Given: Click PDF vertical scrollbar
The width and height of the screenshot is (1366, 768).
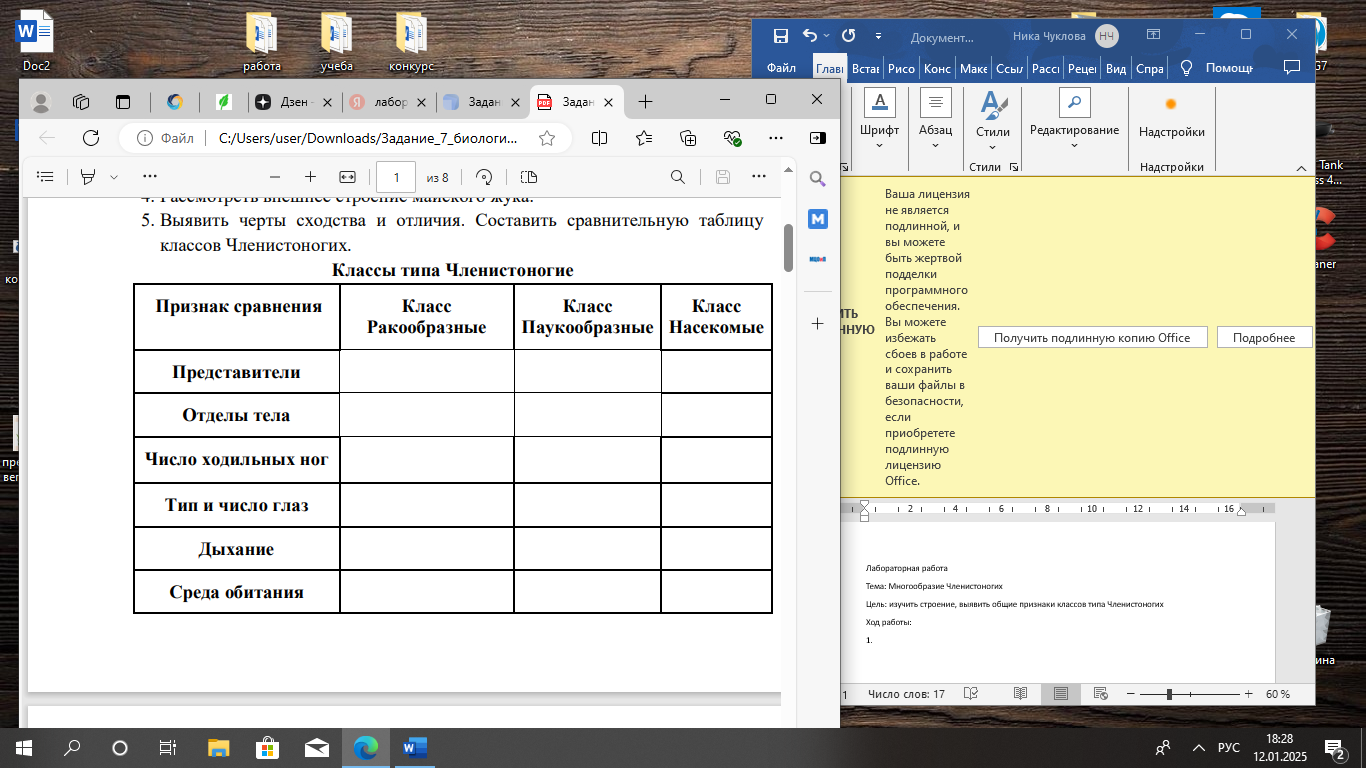Looking at the screenshot, I should (788, 247).
